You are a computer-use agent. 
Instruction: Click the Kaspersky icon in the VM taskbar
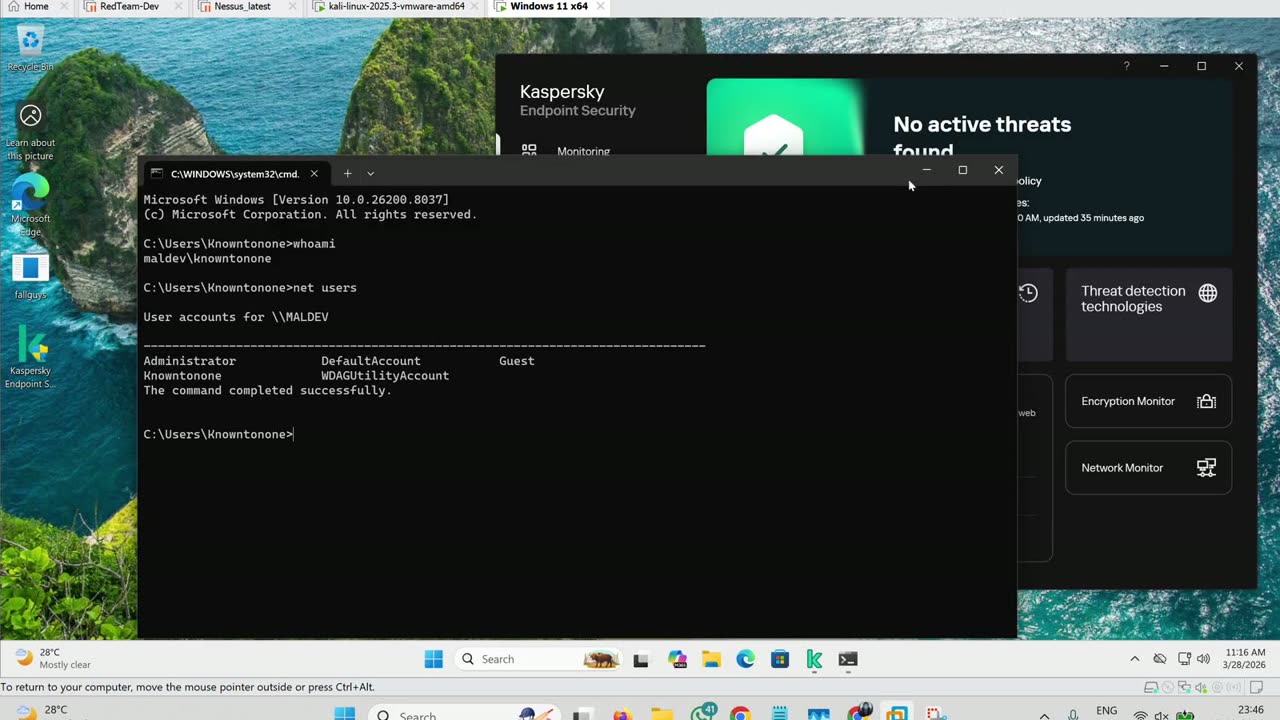point(814,659)
